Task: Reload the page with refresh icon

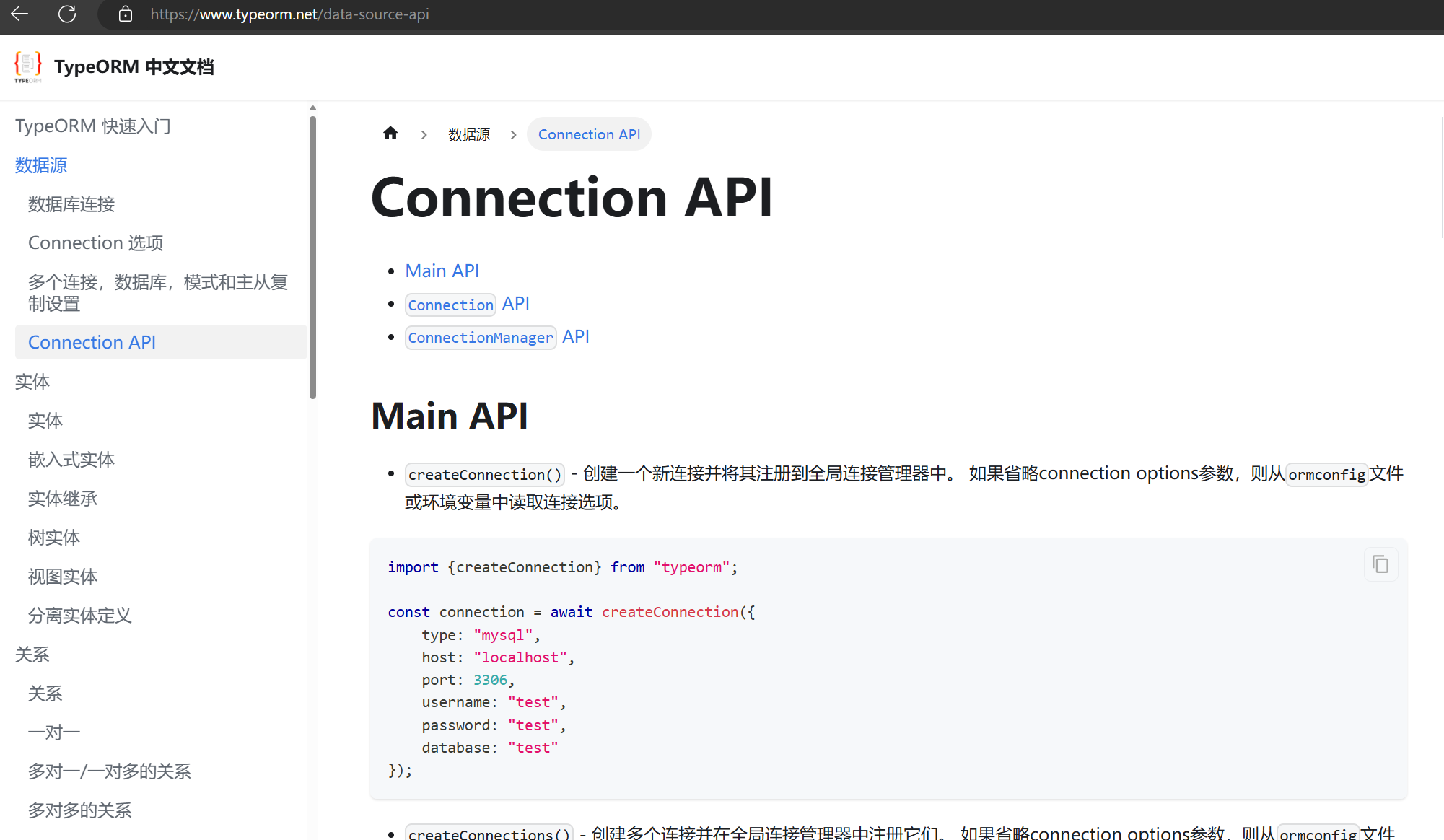Action: [67, 14]
